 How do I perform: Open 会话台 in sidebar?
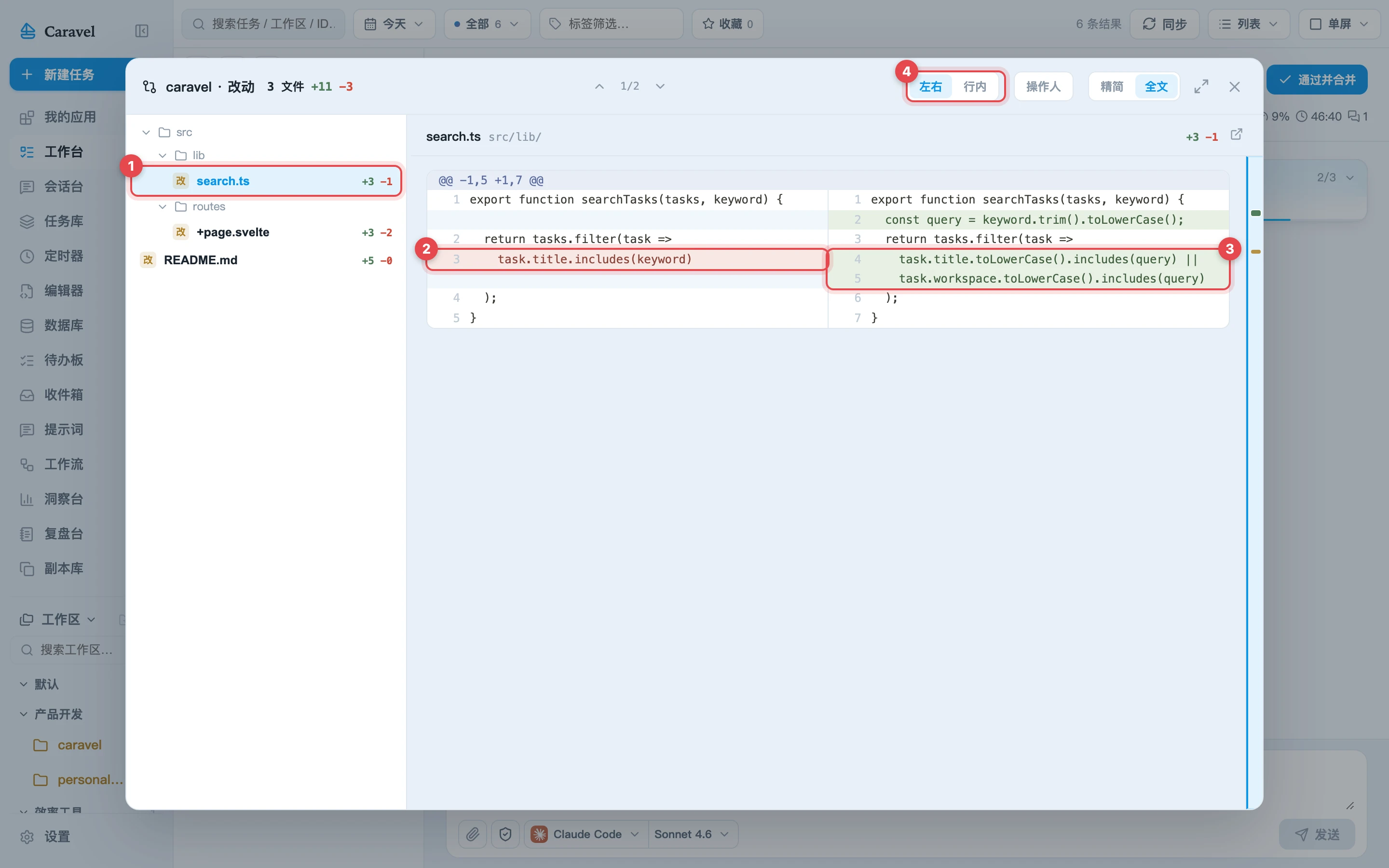(x=63, y=187)
